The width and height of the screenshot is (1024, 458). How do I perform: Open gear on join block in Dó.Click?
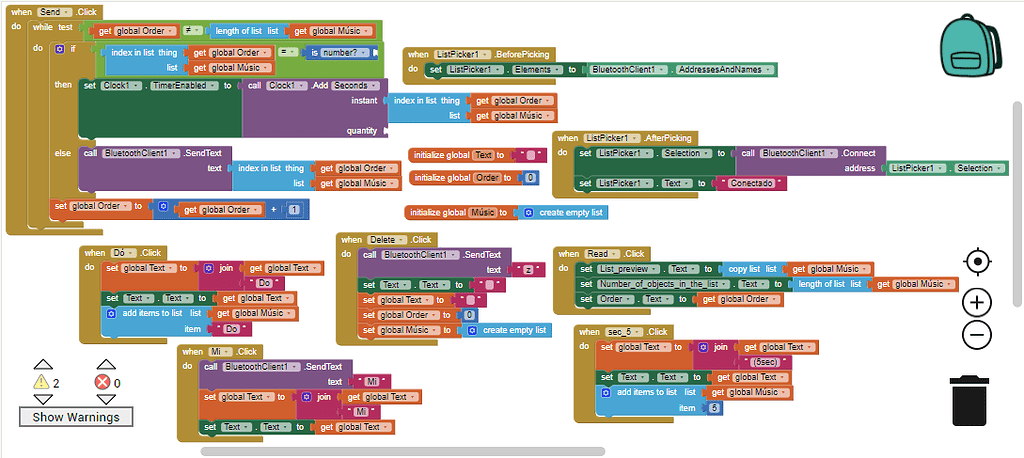click(209, 268)
